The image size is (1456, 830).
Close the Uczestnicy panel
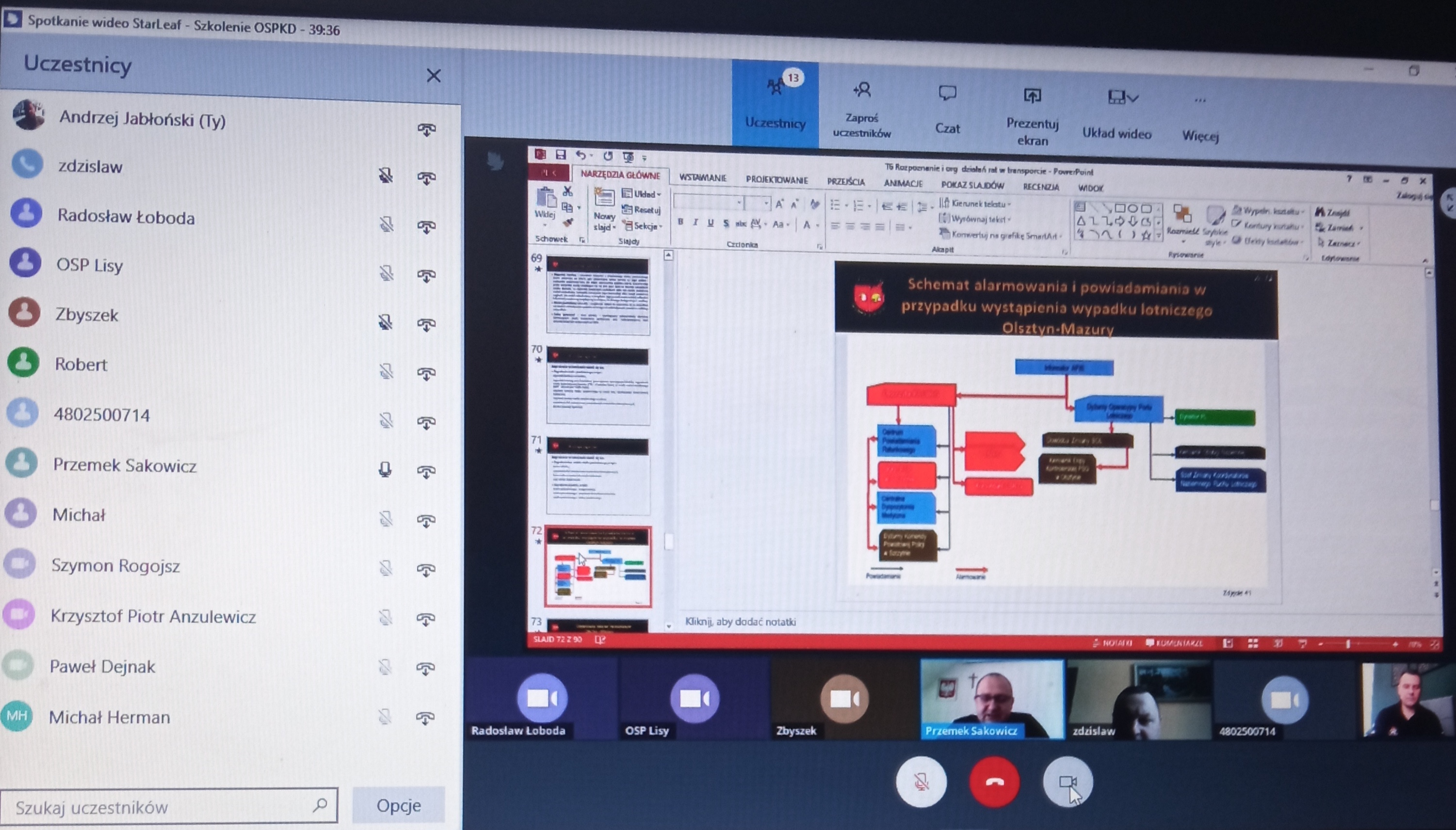(x=434, y=75)
